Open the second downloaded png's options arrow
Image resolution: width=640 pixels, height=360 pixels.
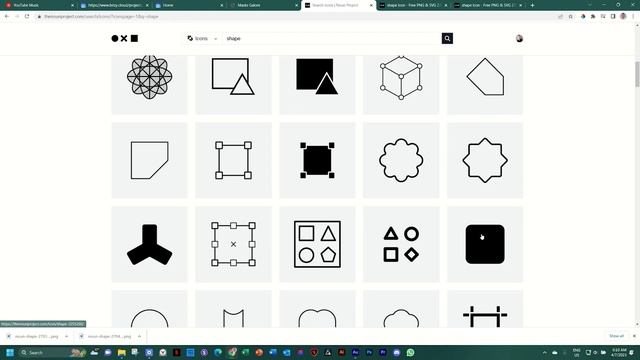(x=139, y=336)
